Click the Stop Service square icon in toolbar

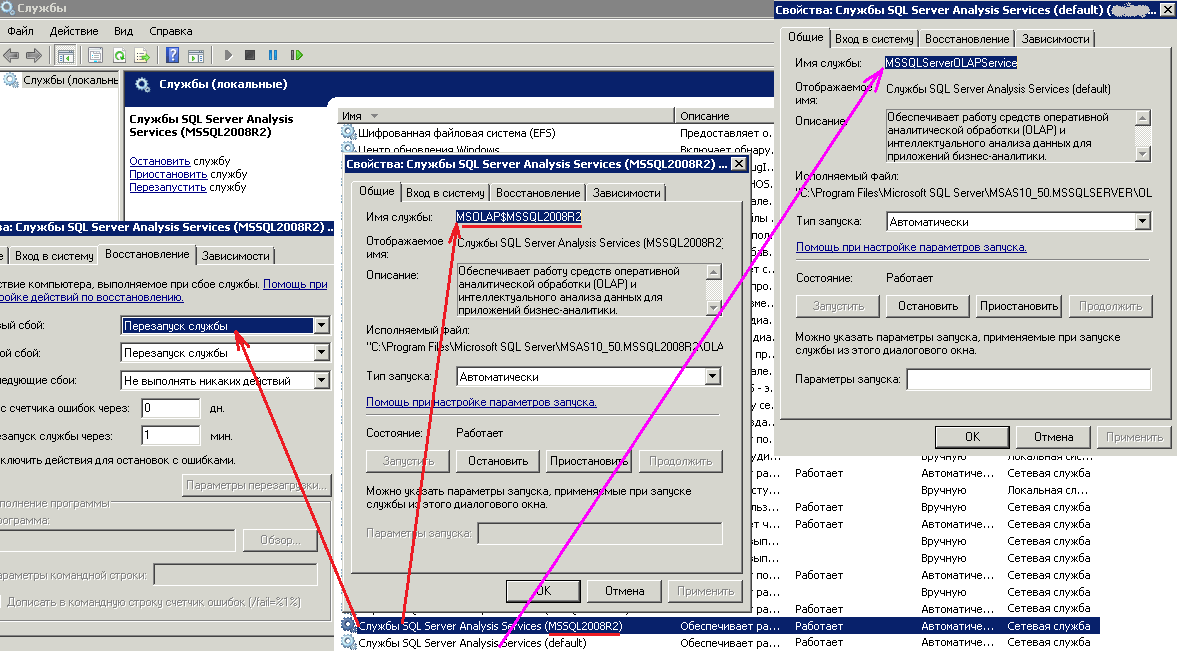(x=250, y=55)
